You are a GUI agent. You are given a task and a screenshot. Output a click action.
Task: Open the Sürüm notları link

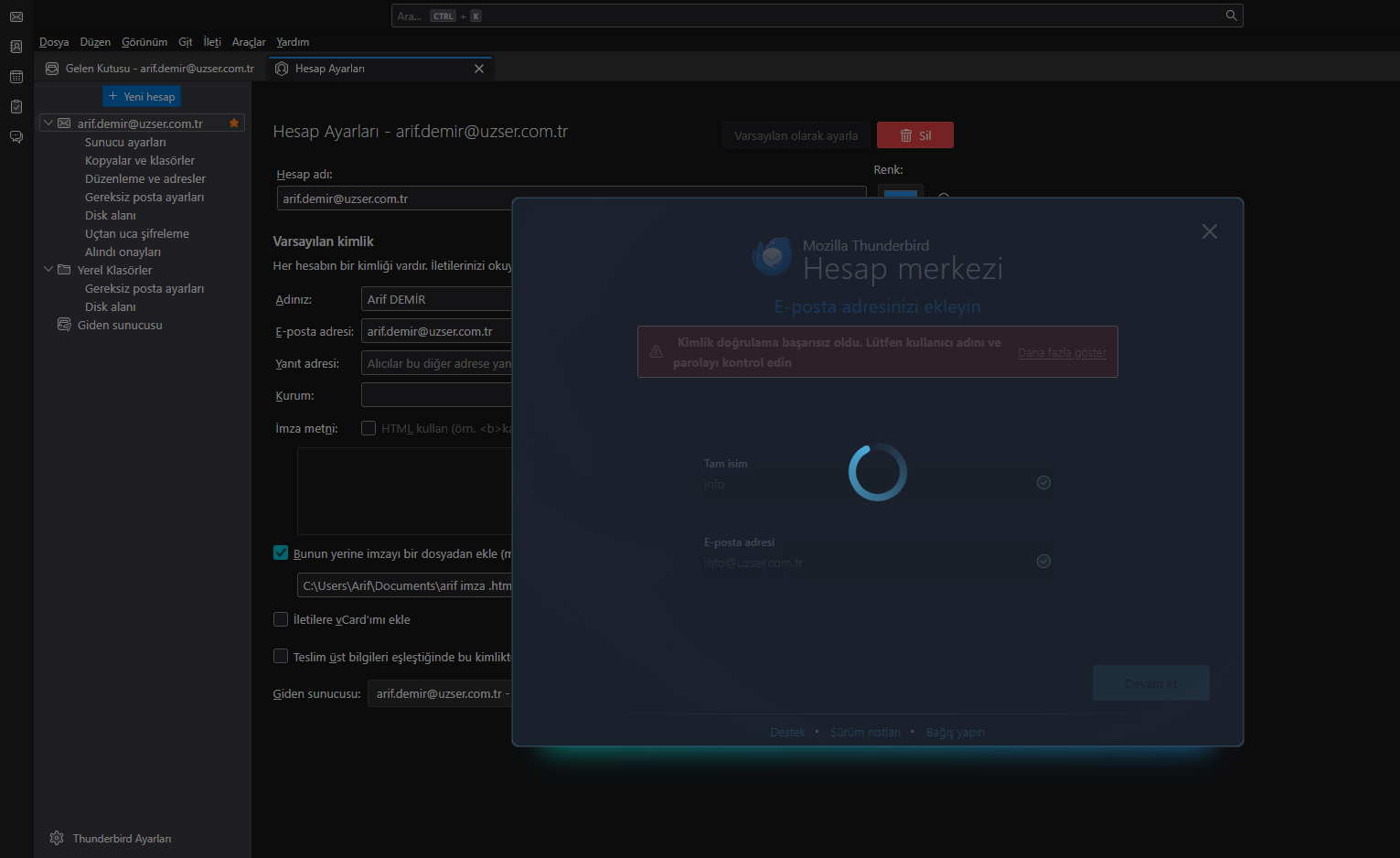[865, 732]
